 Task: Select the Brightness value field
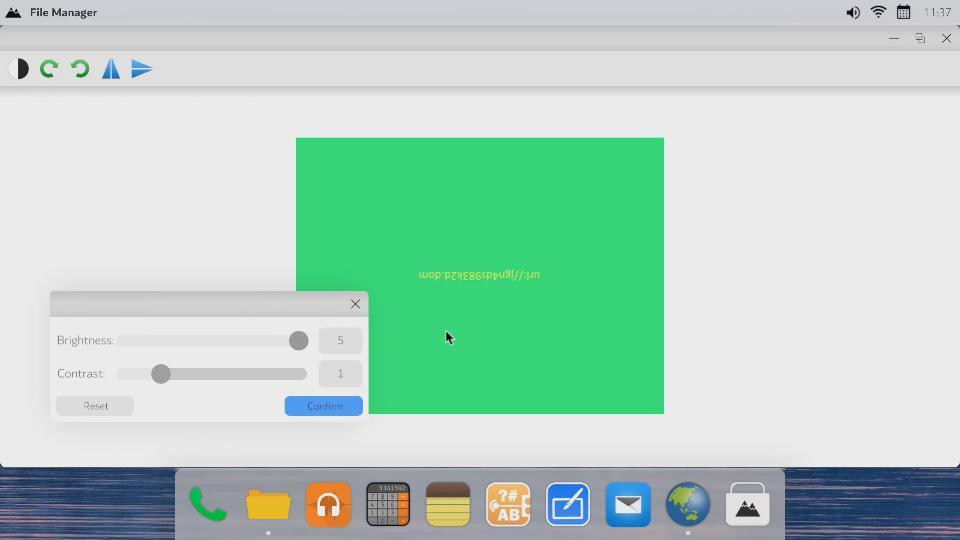[340, 340]
